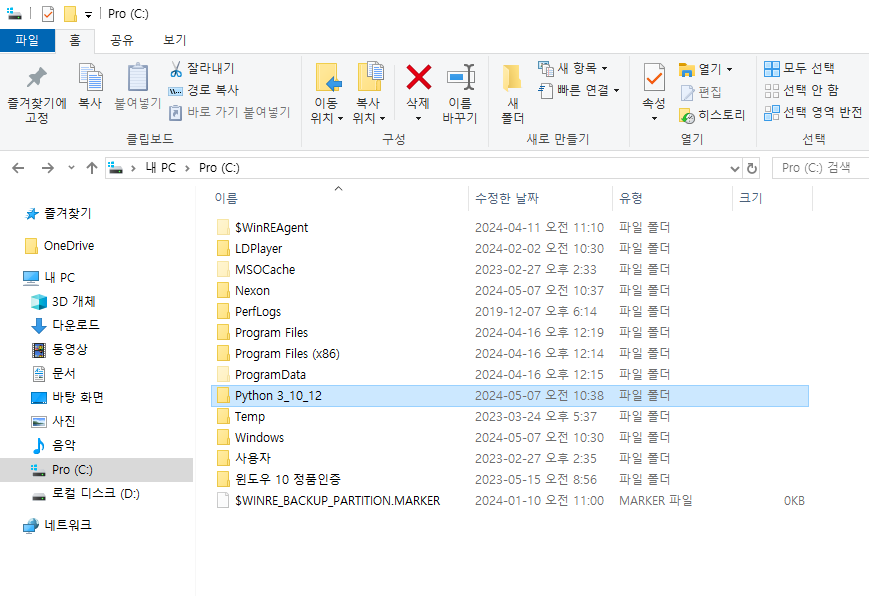Screen dimensions: 869x596
Task: Click title bar properties checkmark icon
Action: (48, 14)
